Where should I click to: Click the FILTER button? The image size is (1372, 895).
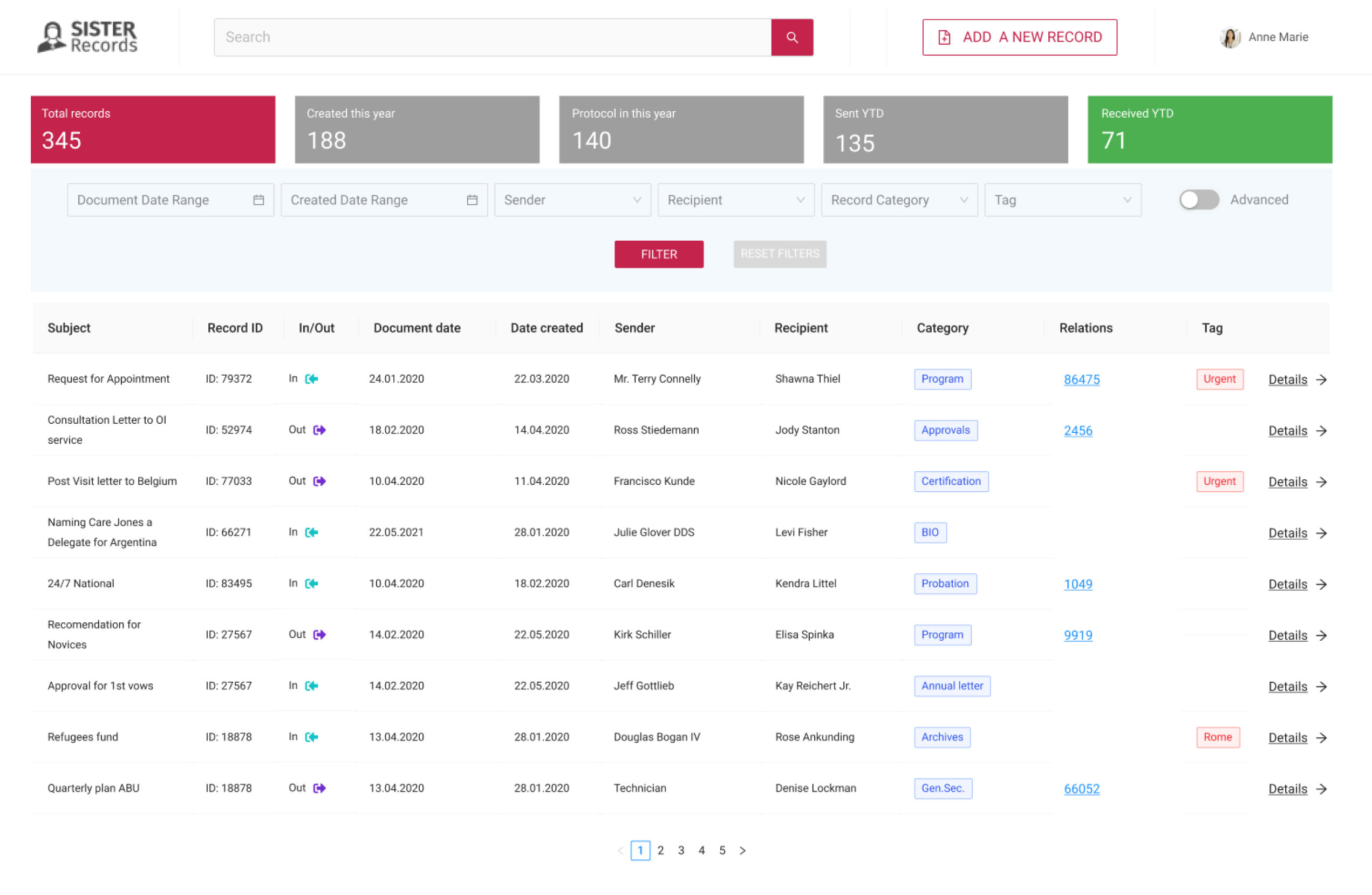[x=659, y=254]
